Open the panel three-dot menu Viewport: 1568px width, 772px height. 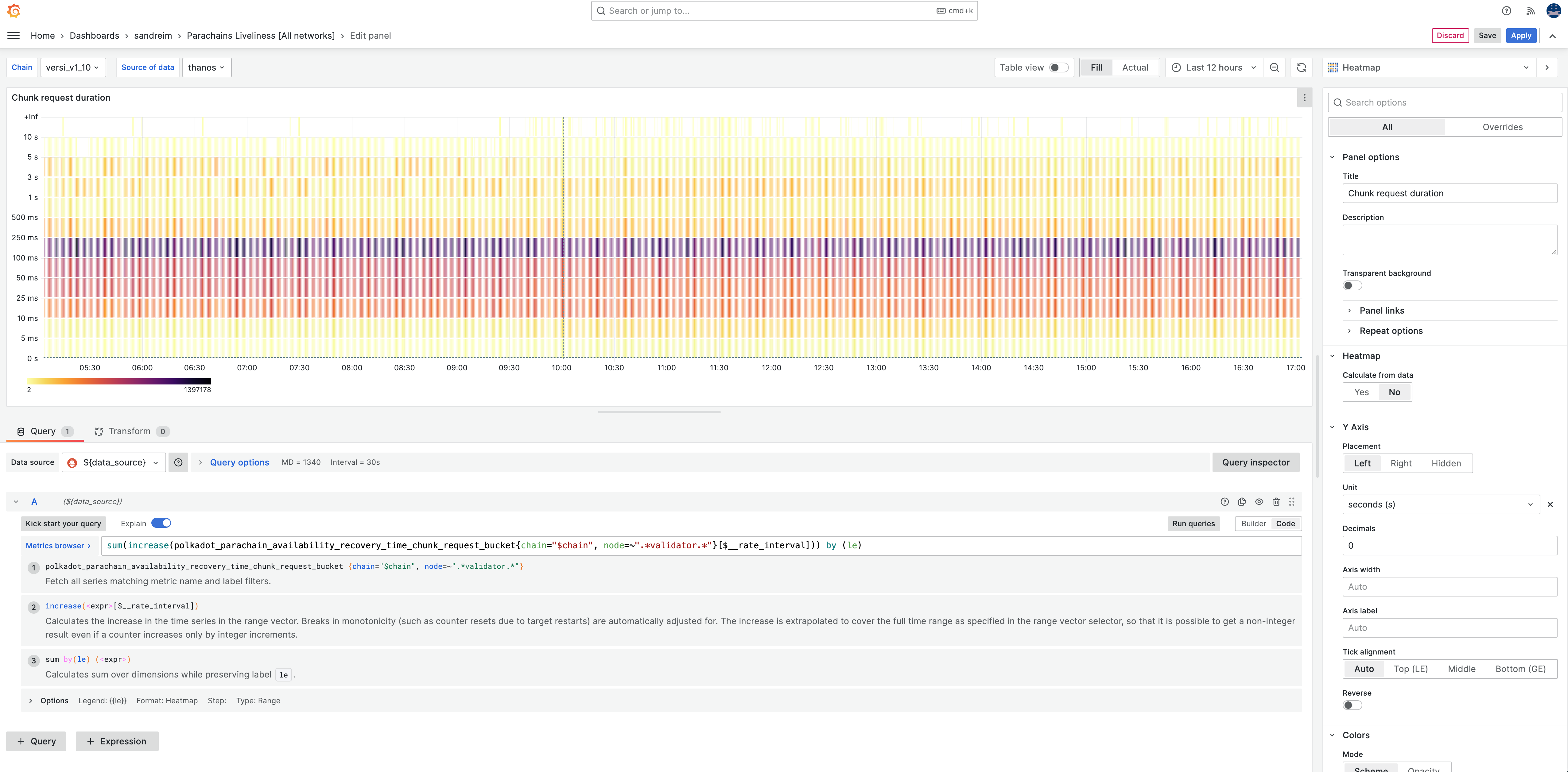pos(1304,97)
